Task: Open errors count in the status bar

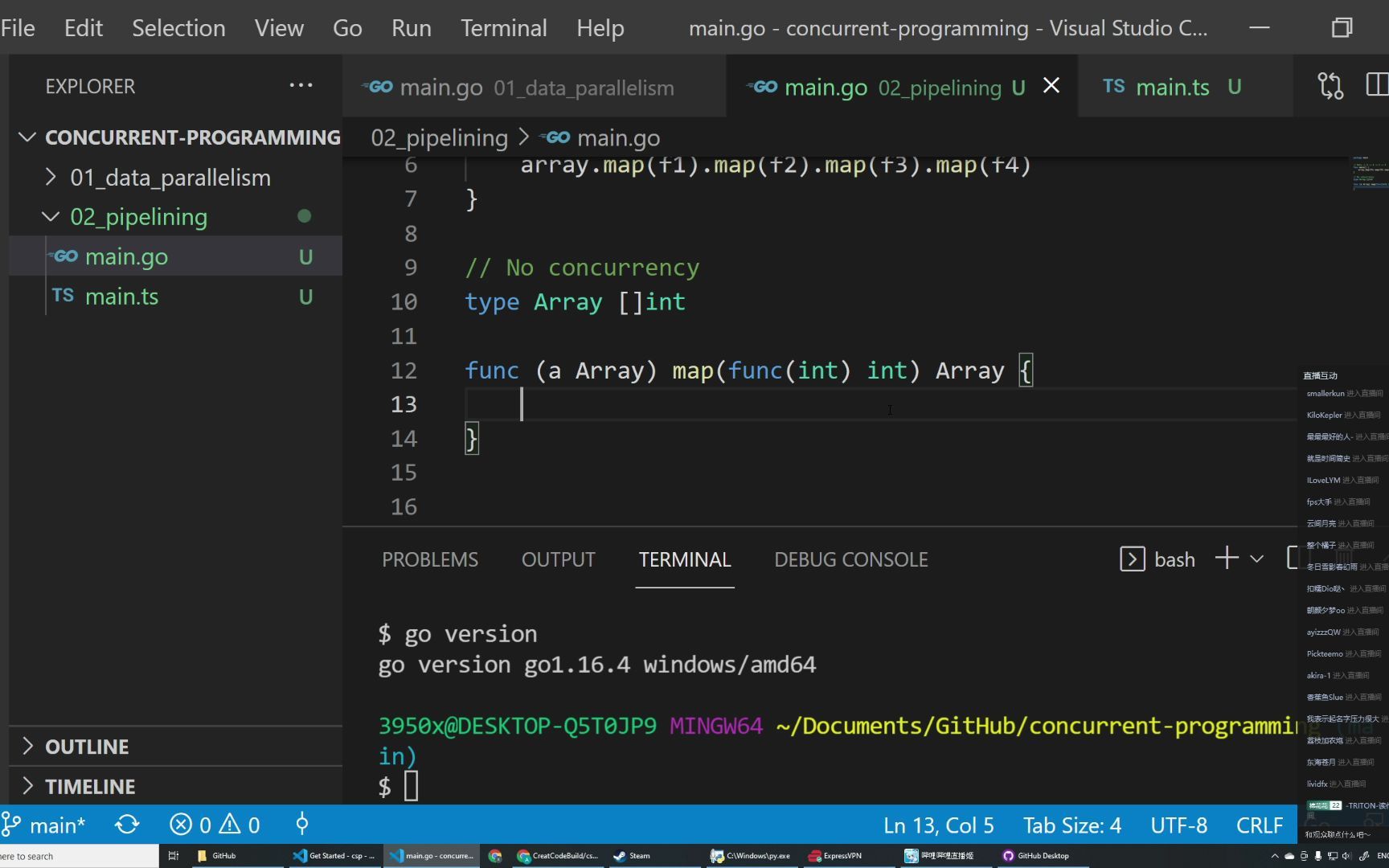Action: click(191, 825)
